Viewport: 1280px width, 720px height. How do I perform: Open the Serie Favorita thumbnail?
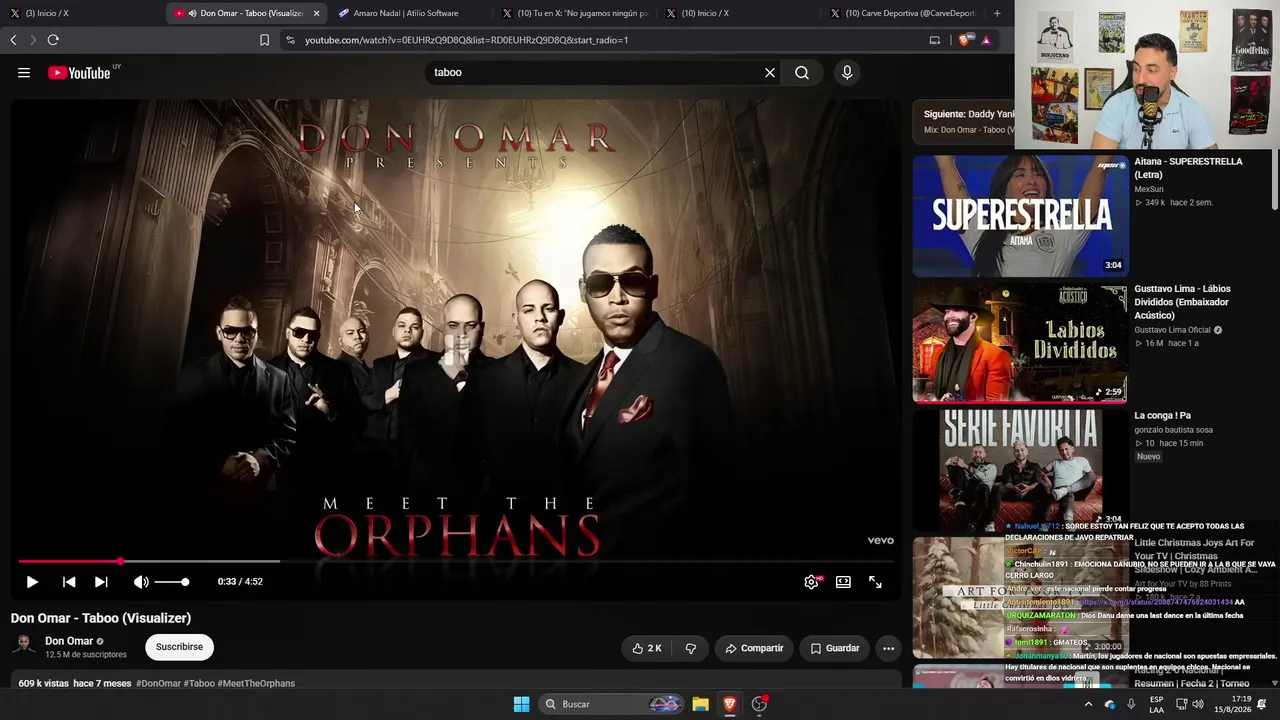(1020, 469)
